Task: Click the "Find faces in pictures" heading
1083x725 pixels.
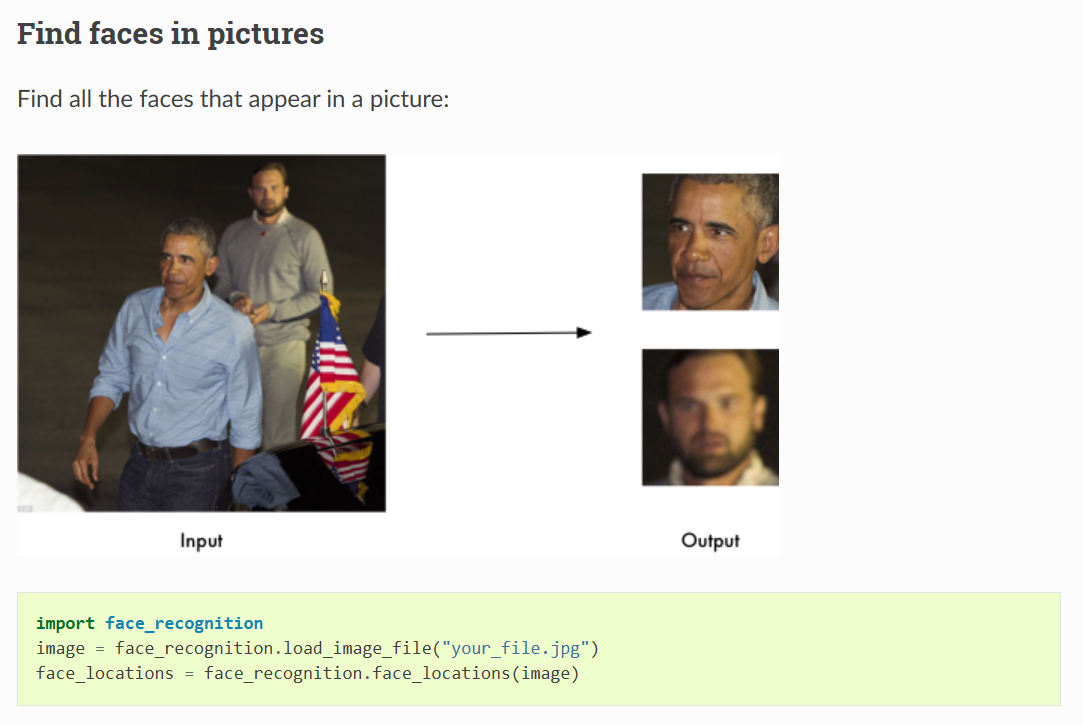Action: pos(171,33)
